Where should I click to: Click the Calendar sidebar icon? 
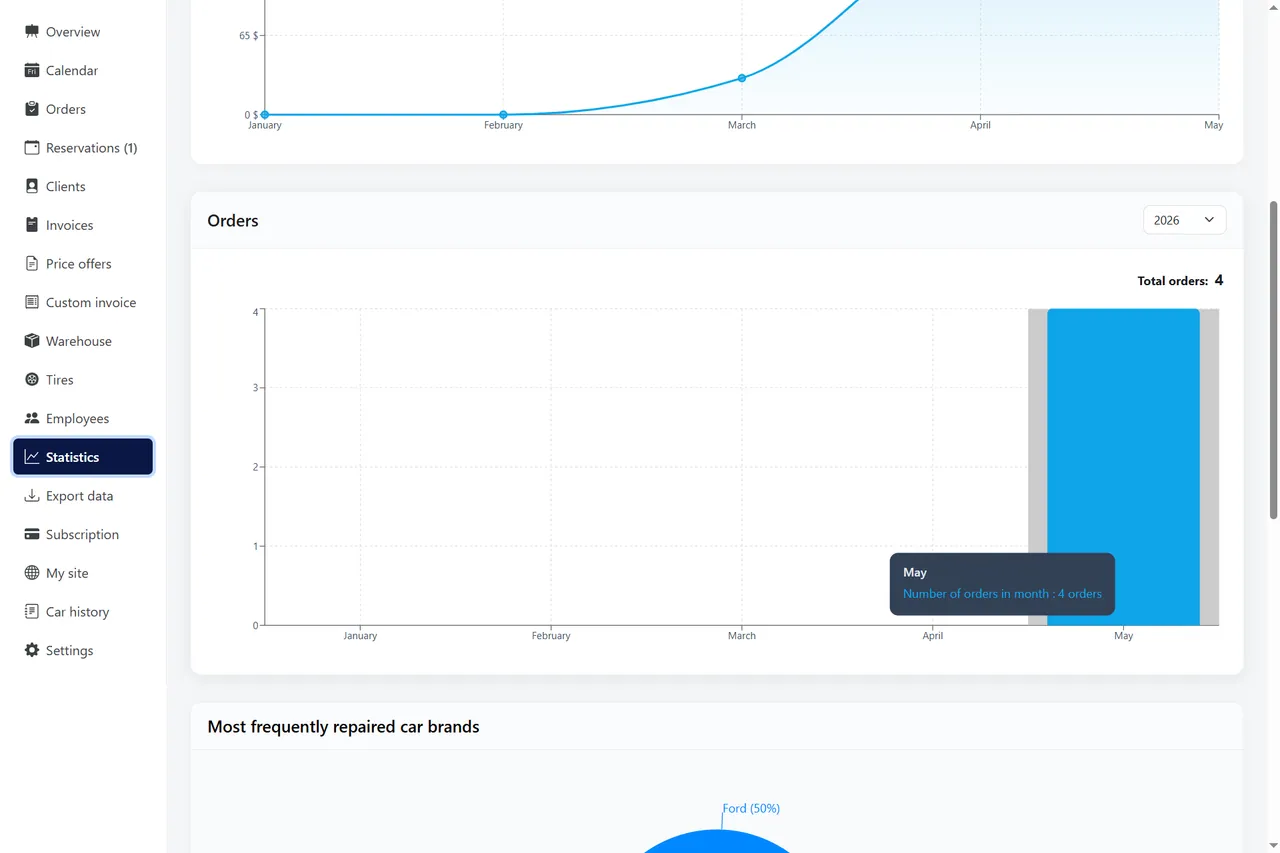(x=32, y=71)
